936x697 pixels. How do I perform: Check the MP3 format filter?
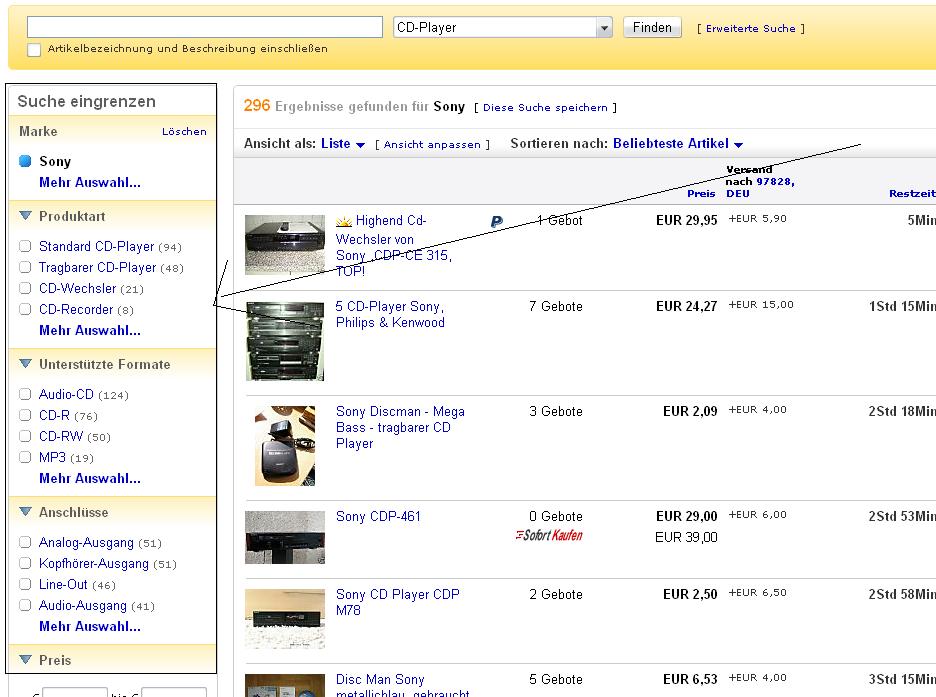pyautogui.click(x=25, y=457)
